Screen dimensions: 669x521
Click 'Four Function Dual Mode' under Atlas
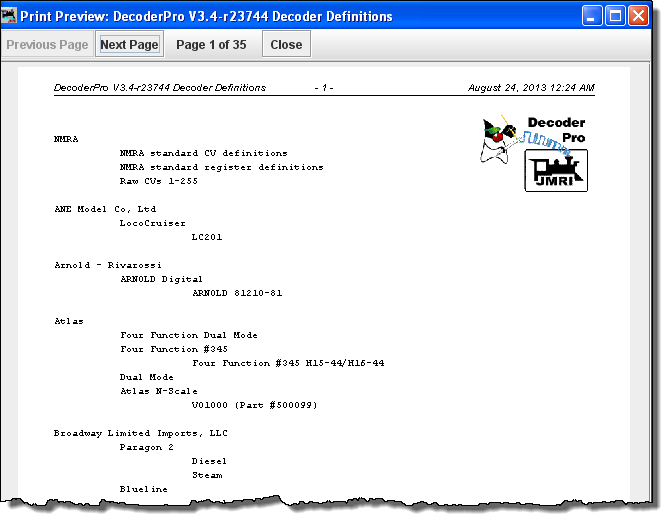point(188,335)
